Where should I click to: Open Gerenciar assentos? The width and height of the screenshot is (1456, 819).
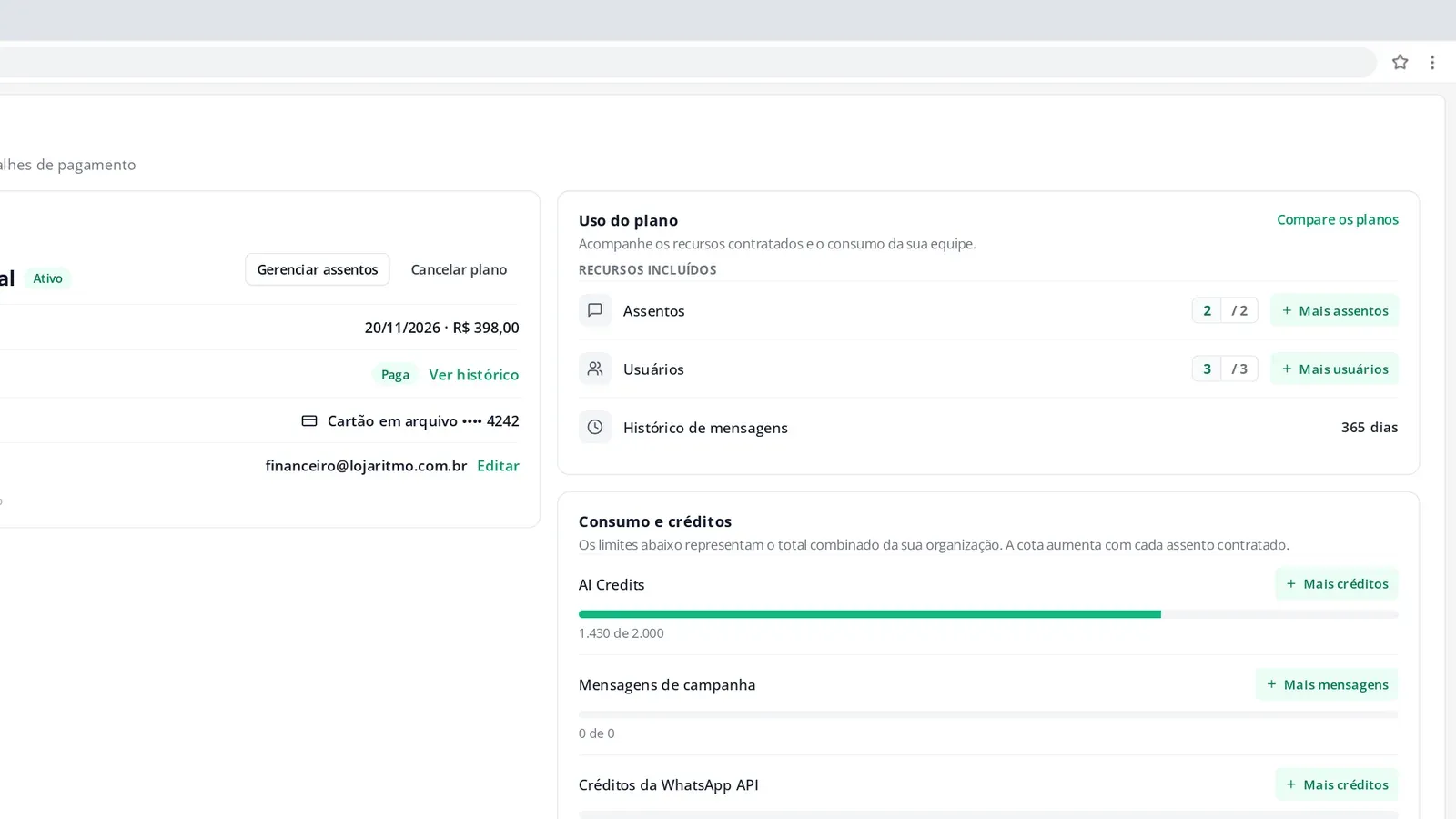[x=318, y=269]
